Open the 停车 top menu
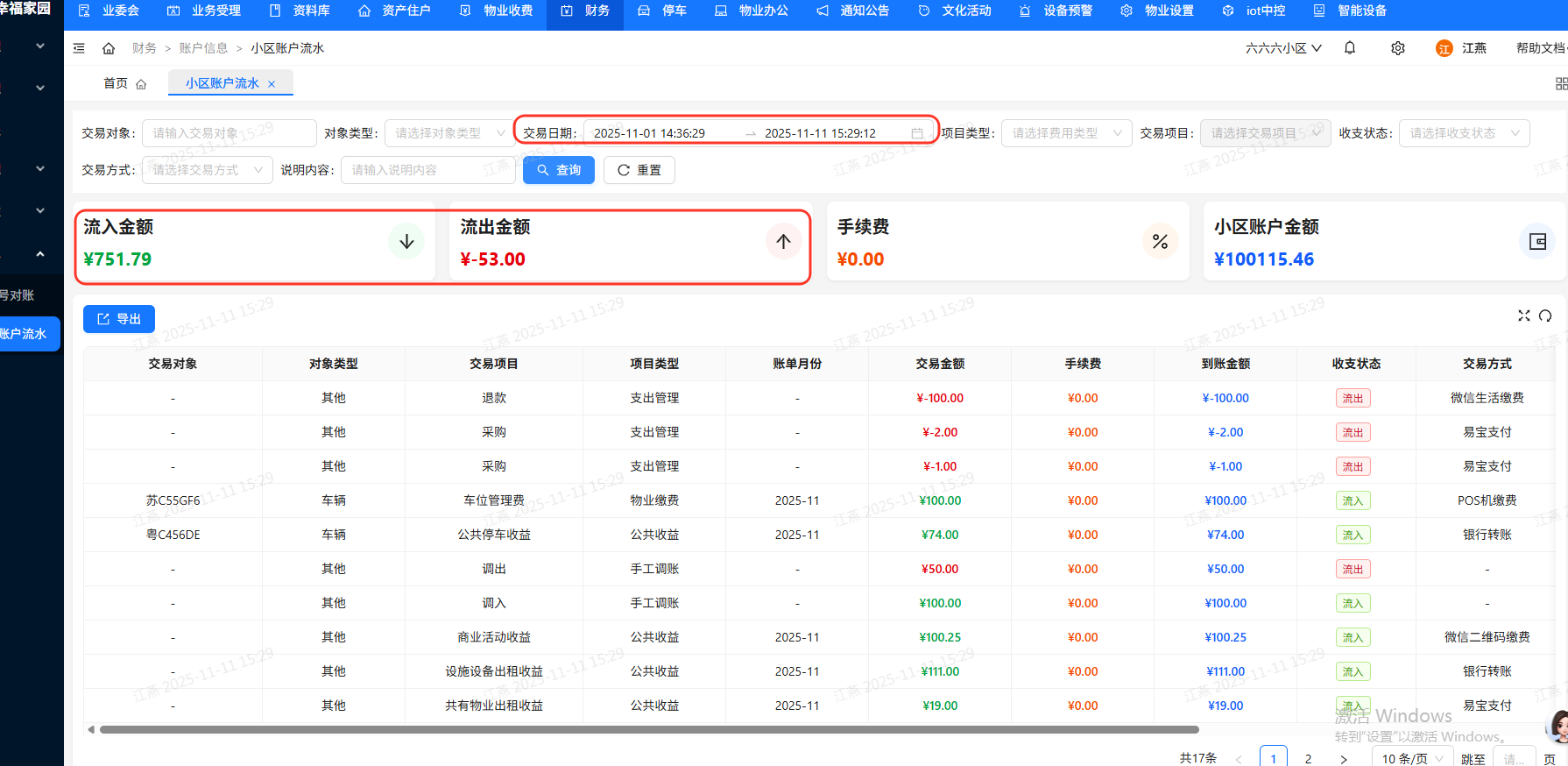 [x=663, y=11]
